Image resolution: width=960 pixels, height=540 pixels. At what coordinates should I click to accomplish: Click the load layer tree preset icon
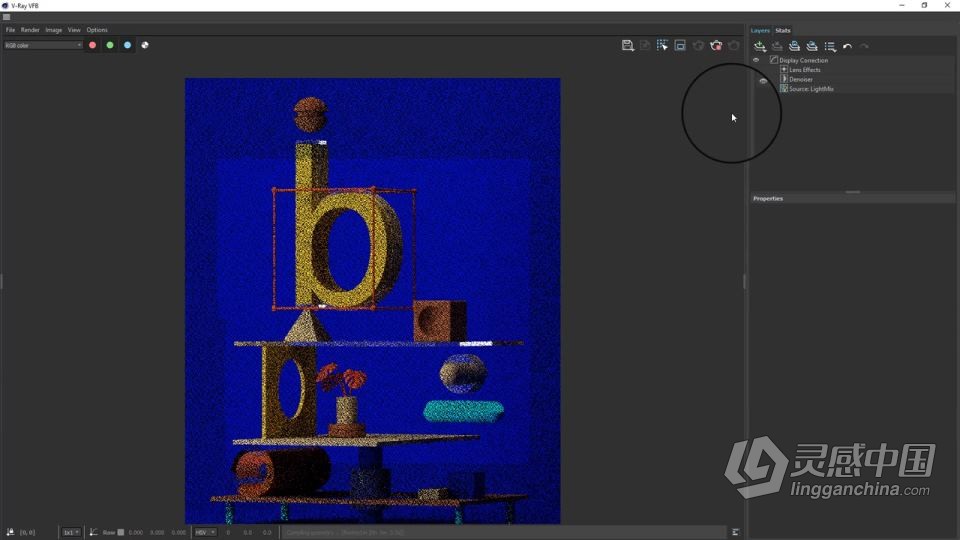pyautogui.click(x=812, y=46)
